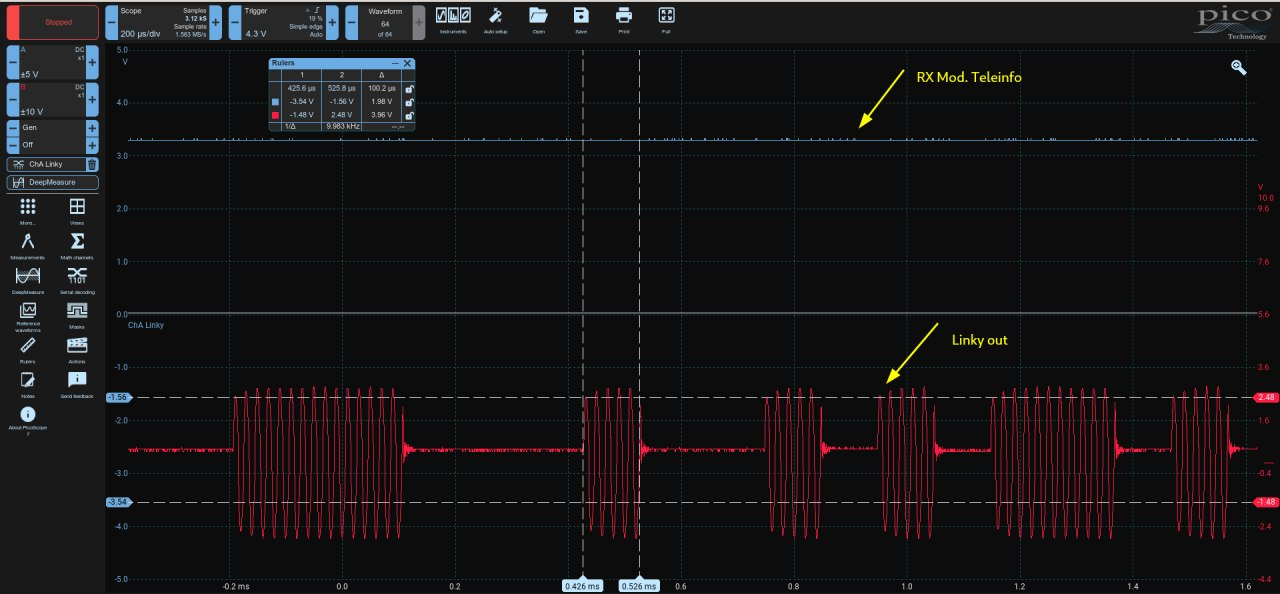1280x594 pixels.
Task: Open the Masks tool
Action: (x=77, y=315)
